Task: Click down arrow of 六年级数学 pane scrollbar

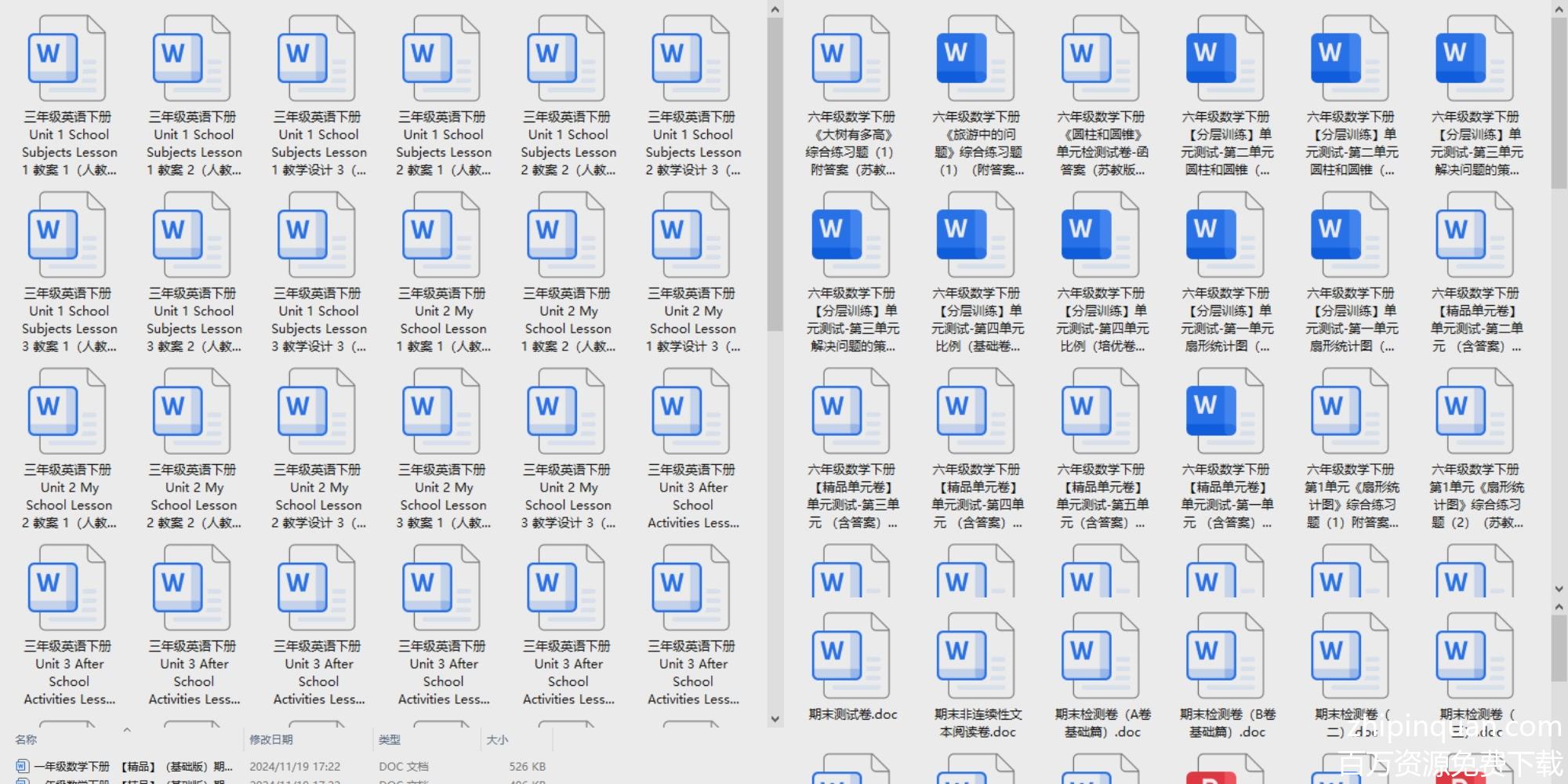Action: tap(1559, 589)
